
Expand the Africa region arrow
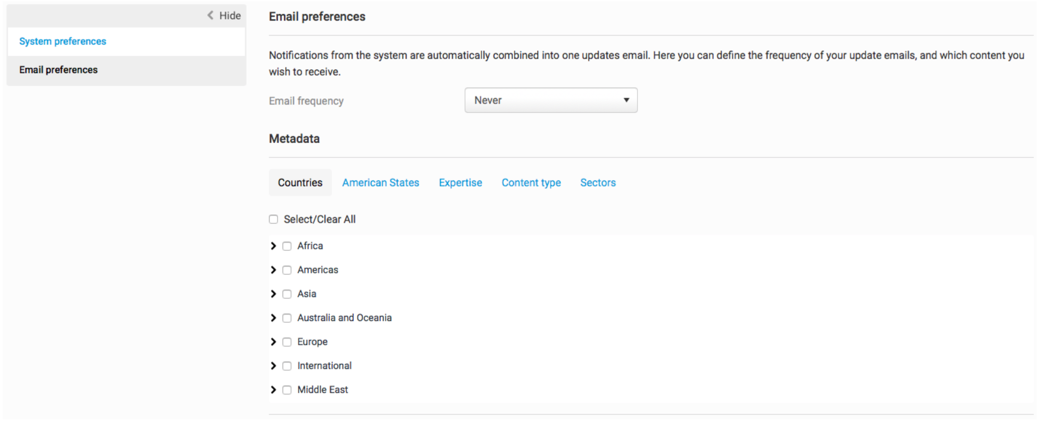pyautogui.click(x=273, y=246)
